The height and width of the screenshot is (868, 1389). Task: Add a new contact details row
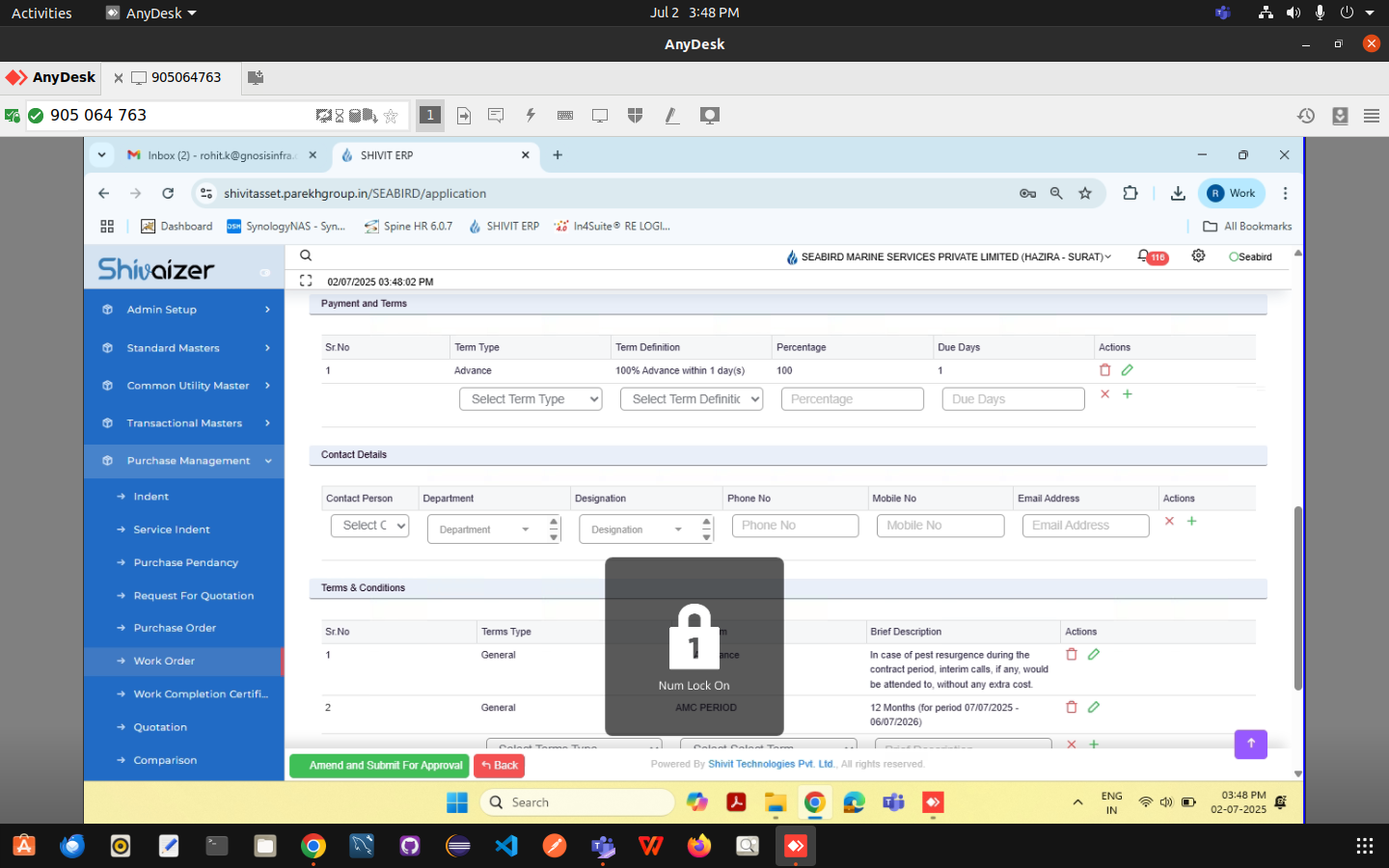pyautogui.click(x=1192, y=522)
